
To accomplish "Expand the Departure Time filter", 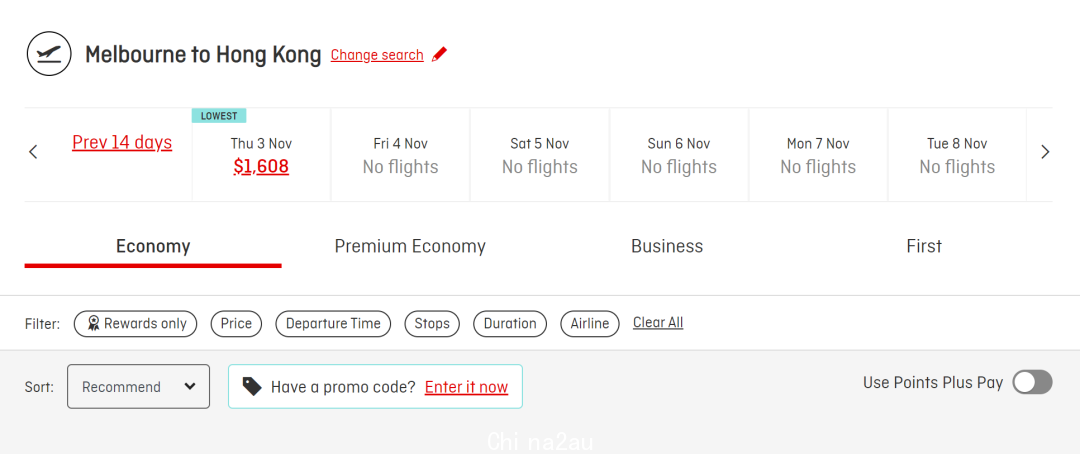I will [x=333, y=324].
